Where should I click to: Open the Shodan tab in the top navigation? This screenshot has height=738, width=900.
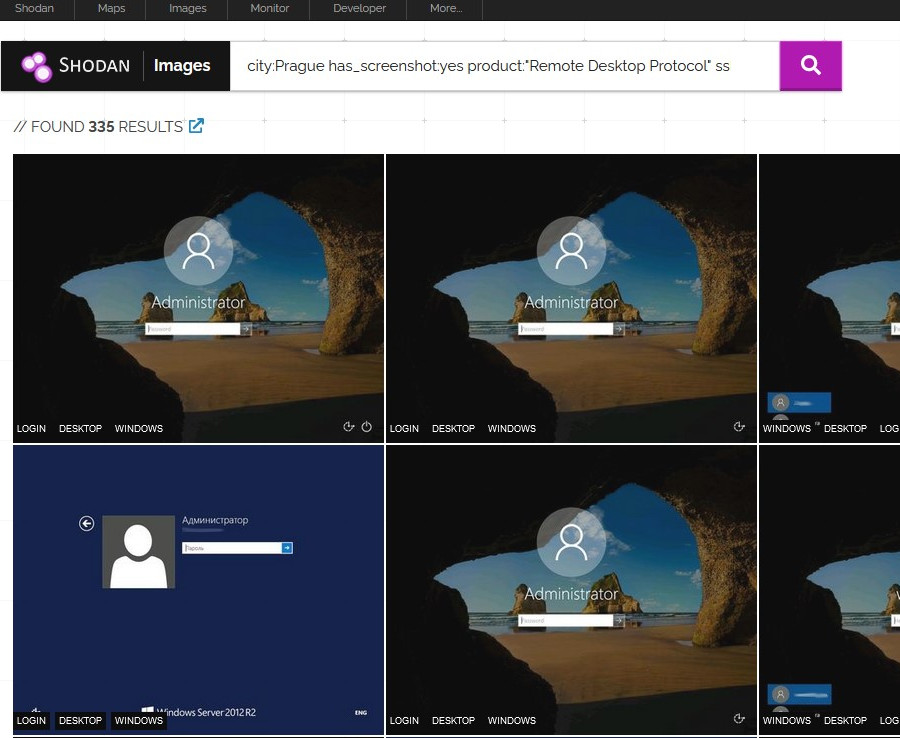[x=34, y=9]
